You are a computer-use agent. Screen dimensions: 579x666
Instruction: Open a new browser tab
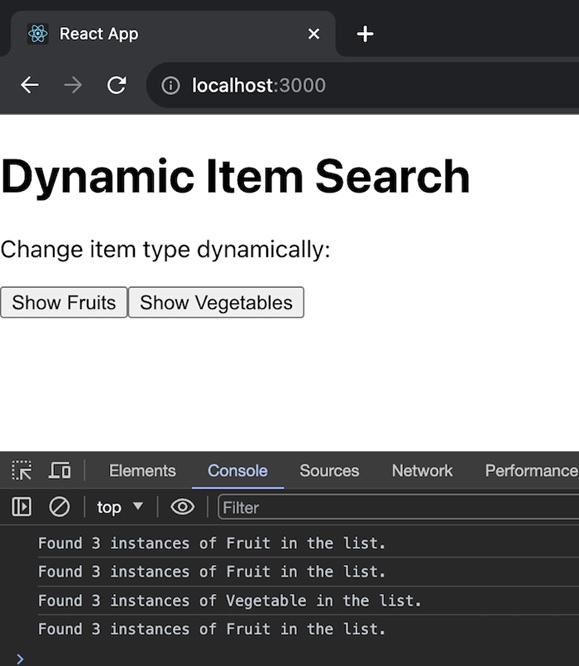tap(365, 34)
